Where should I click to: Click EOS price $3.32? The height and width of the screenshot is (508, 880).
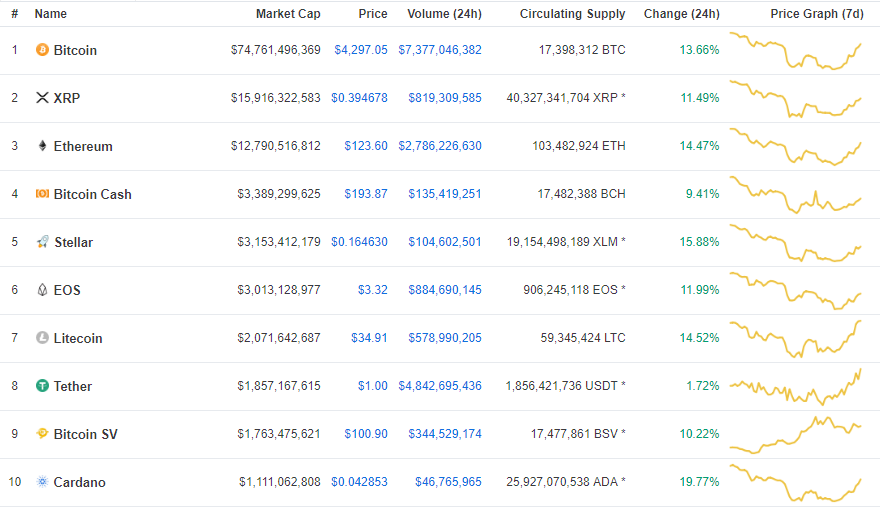click(373, 290)
